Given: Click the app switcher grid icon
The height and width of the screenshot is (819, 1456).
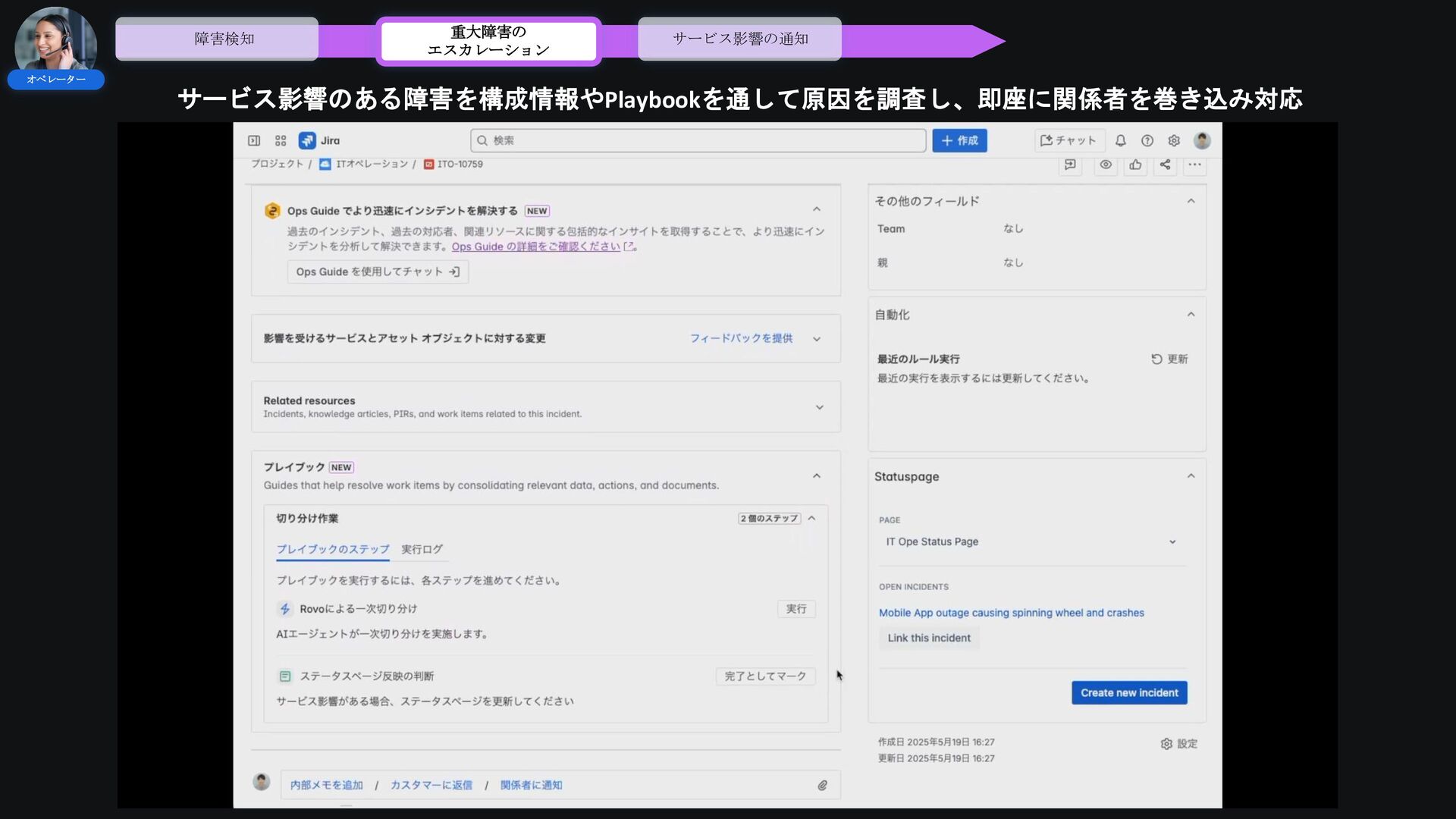Looking at the screenshot, I should (281, 141).
